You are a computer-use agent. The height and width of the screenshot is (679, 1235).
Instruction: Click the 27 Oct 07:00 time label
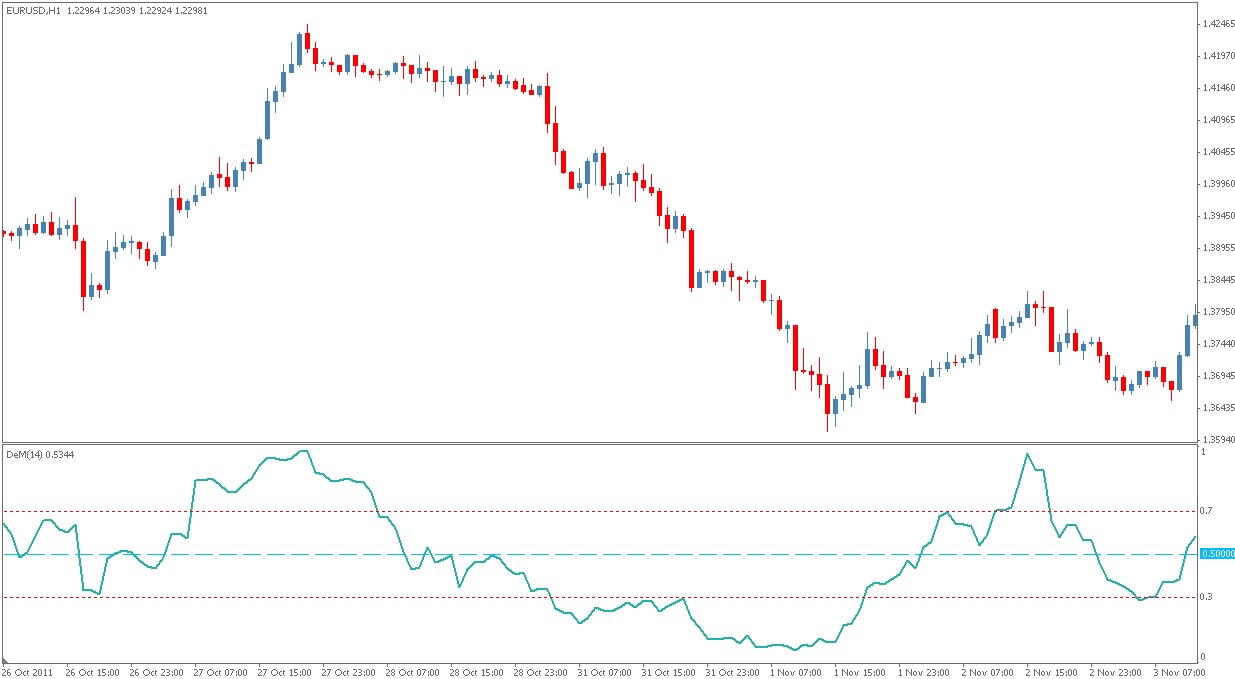pyautogui.click(x=222, y=672)
